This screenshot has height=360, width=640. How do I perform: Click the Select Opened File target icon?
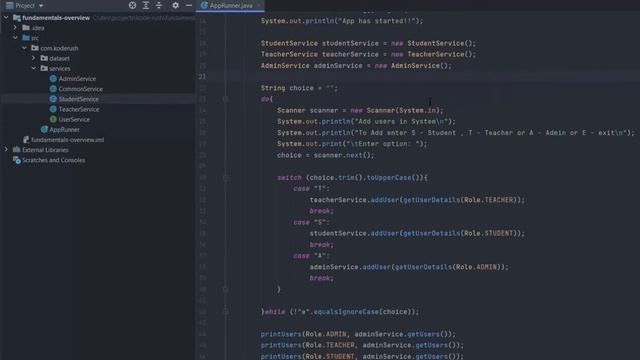tap(132, 5)
